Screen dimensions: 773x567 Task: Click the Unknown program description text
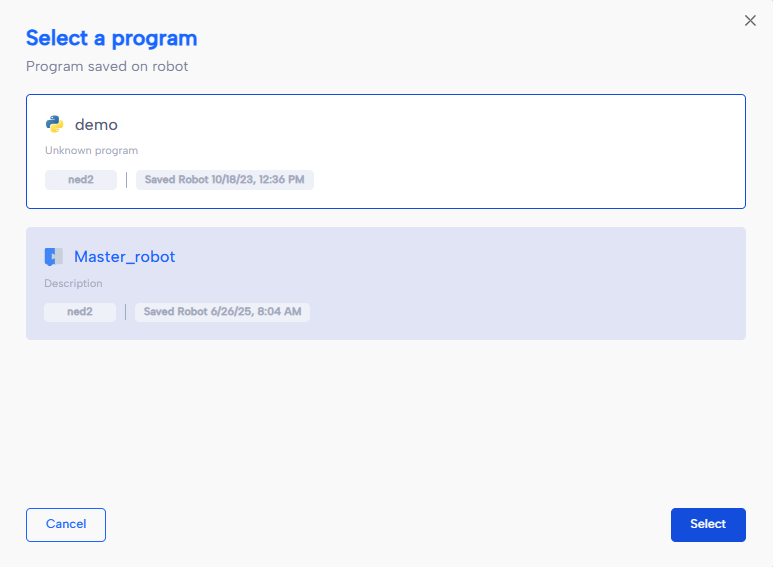pyautogui.click(x=92, y=150)
